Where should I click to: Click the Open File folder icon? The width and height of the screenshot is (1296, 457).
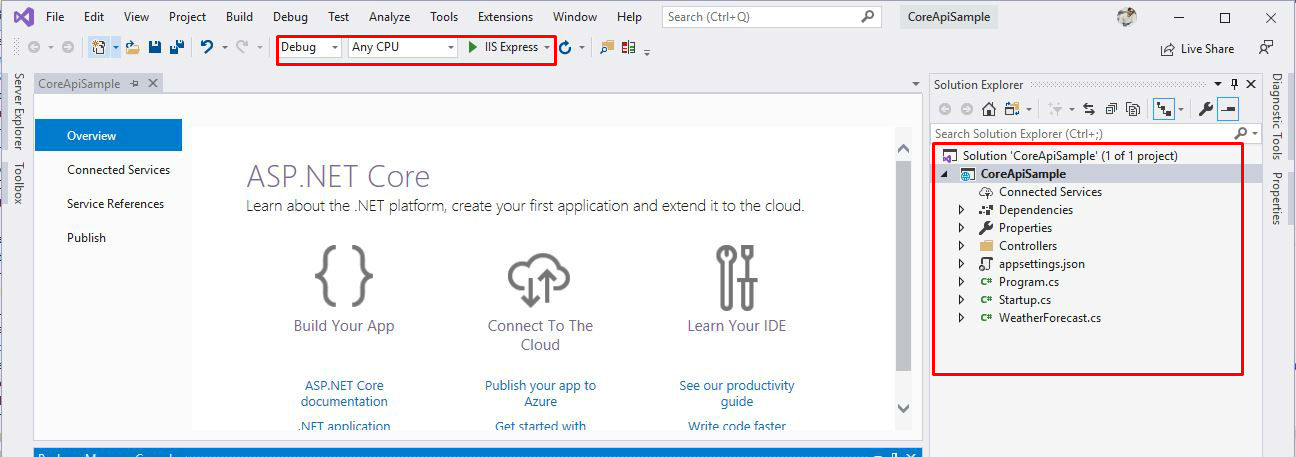click(x=132, y=47)
